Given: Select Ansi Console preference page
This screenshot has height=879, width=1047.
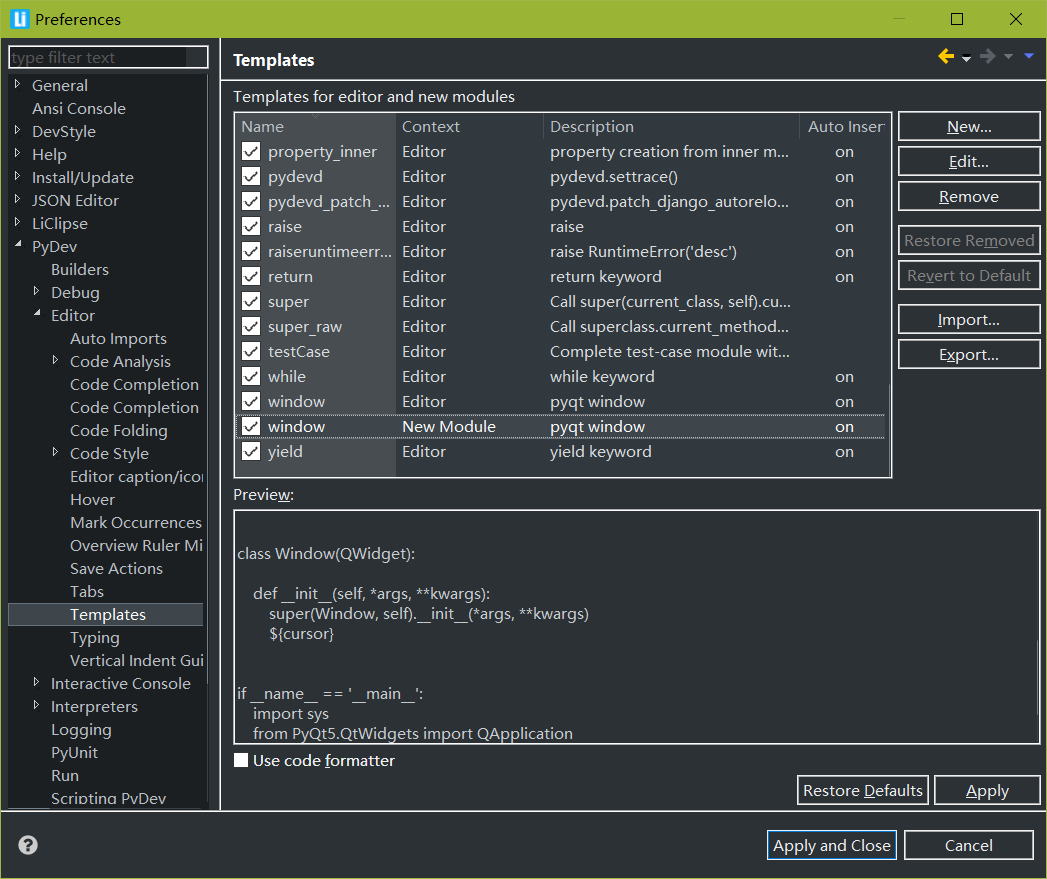Looking at the screenshot, I should click(79, 108).
